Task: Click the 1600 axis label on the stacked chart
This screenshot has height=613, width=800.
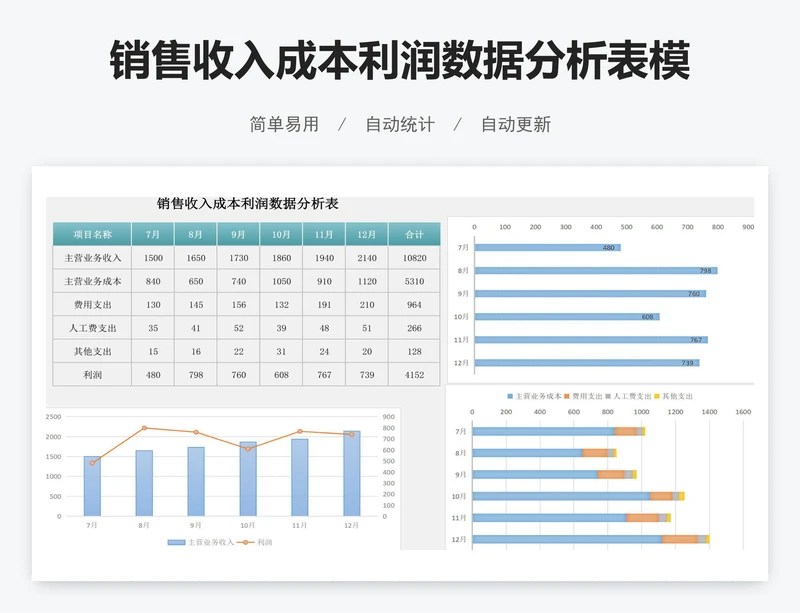Action: (x=743, y=412)
